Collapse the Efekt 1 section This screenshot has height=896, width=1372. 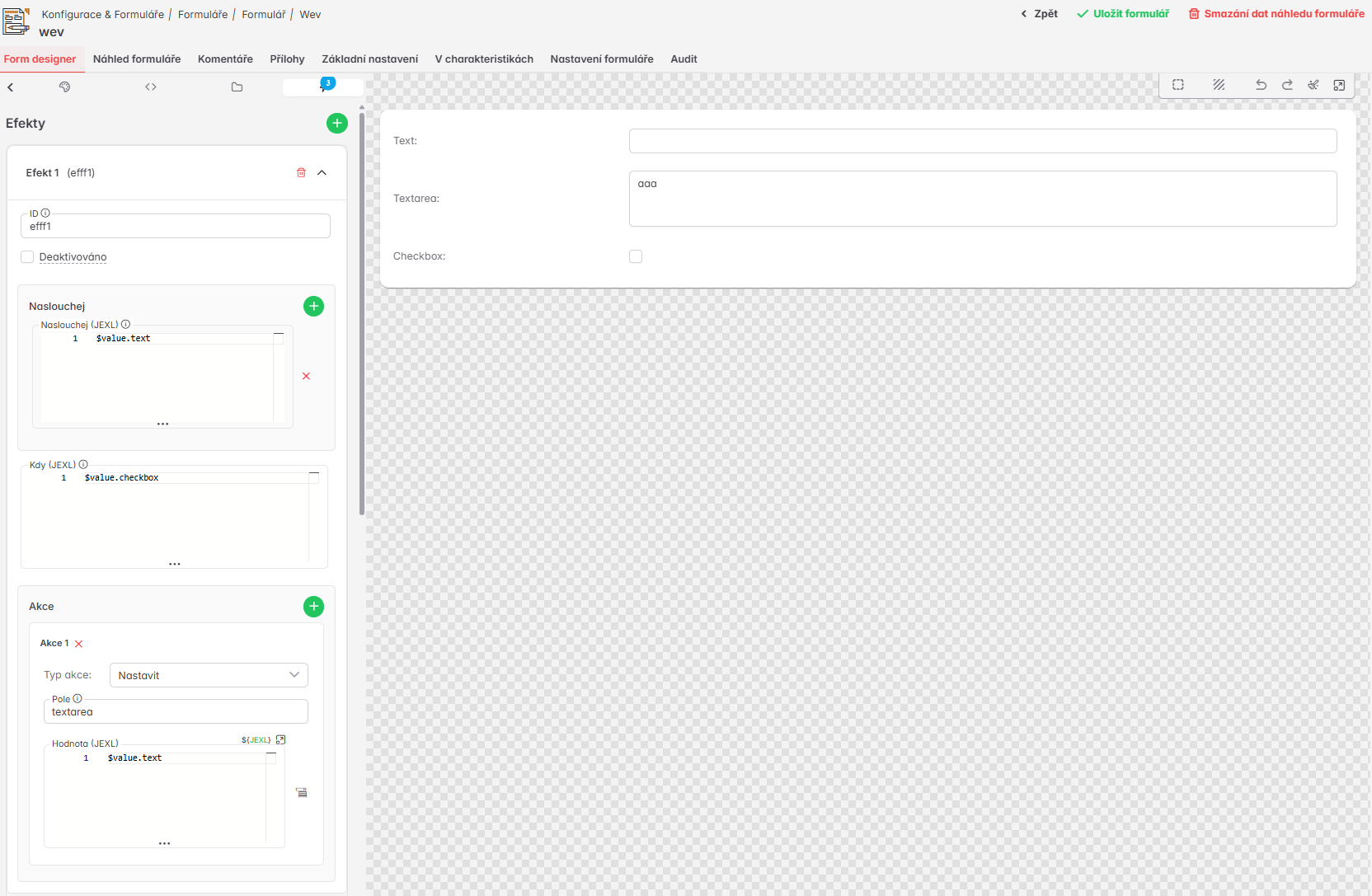pos(322,172)
